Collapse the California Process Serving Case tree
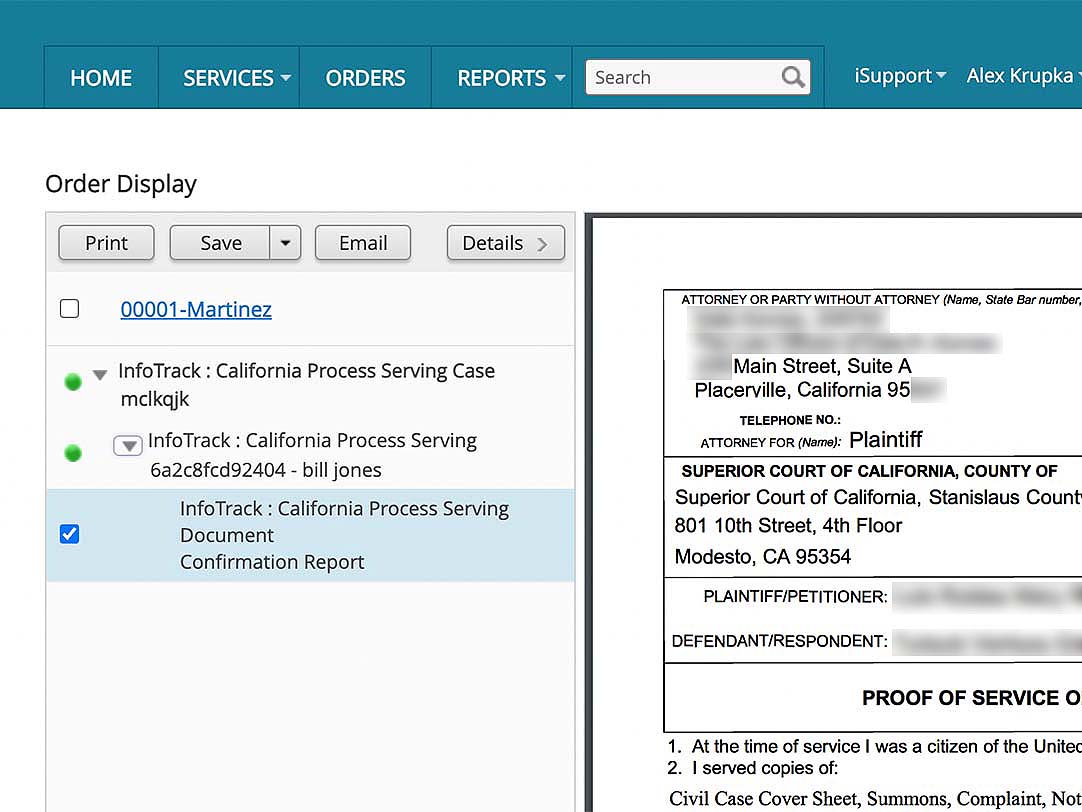The image size is (1082, 812). point(100,375)
